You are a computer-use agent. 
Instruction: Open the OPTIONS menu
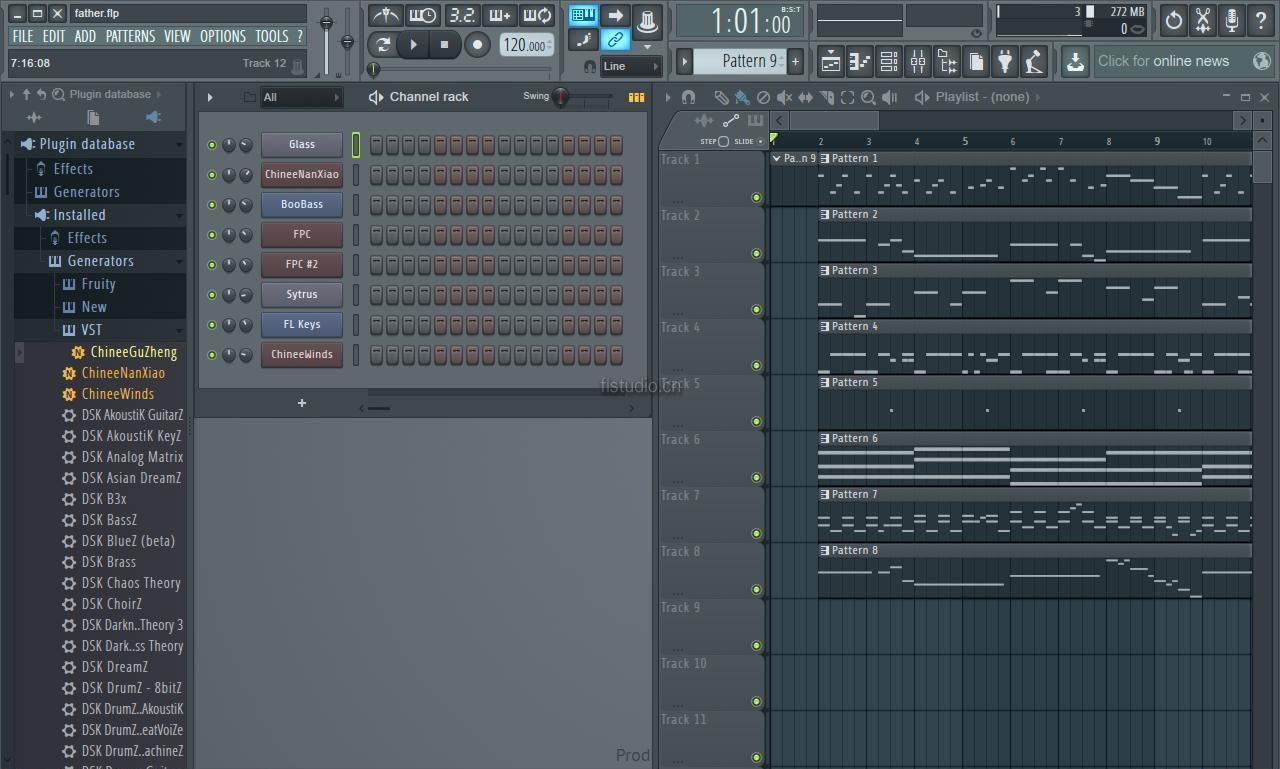[x=223, y=36]
